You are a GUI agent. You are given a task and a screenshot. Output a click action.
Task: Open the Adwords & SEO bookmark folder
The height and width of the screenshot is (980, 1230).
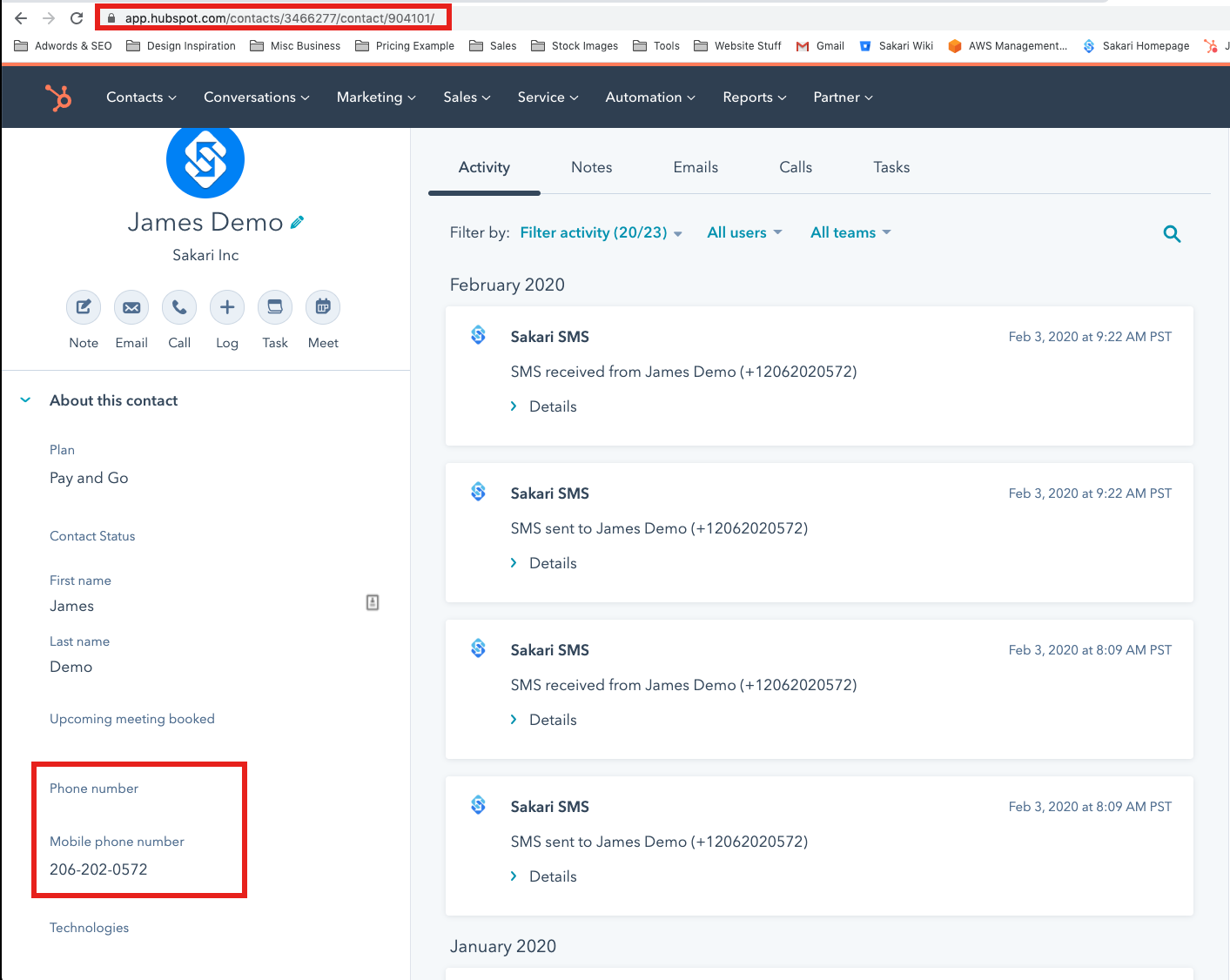[x=63, y=46]
